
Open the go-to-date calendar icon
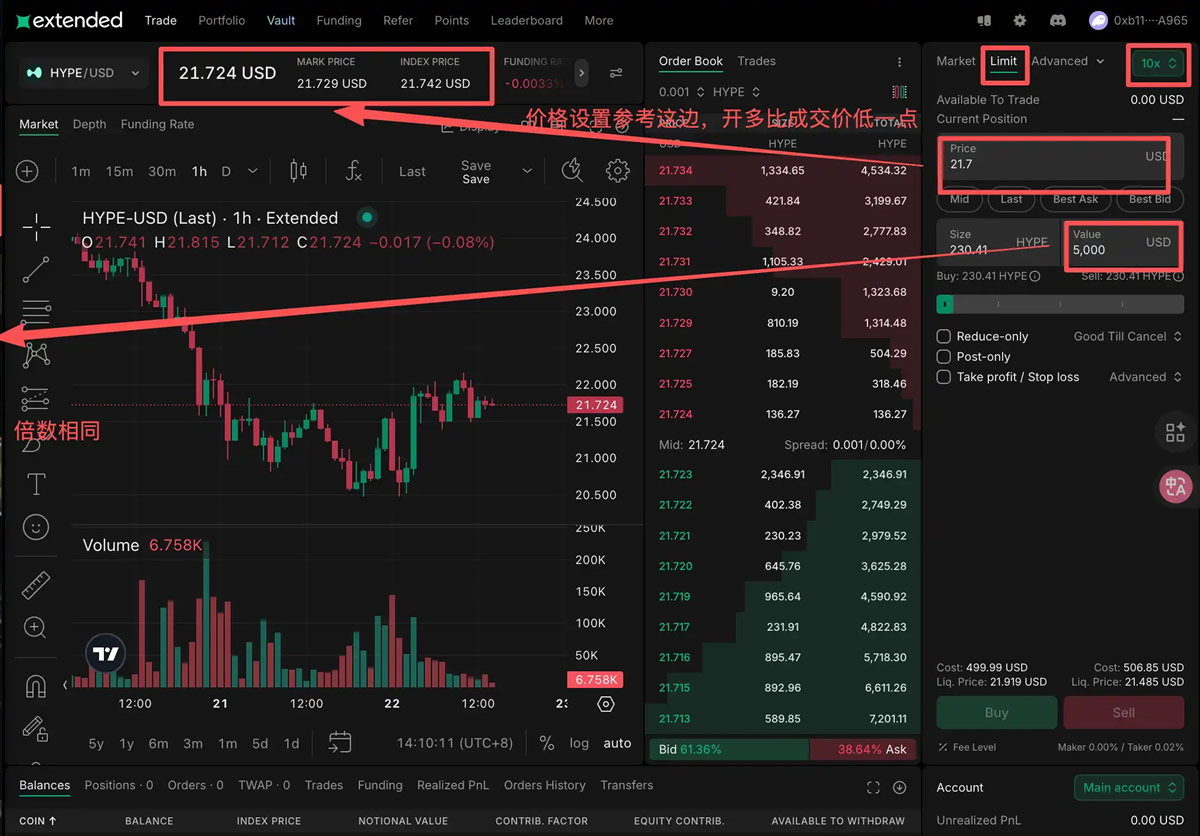point(340,742)
